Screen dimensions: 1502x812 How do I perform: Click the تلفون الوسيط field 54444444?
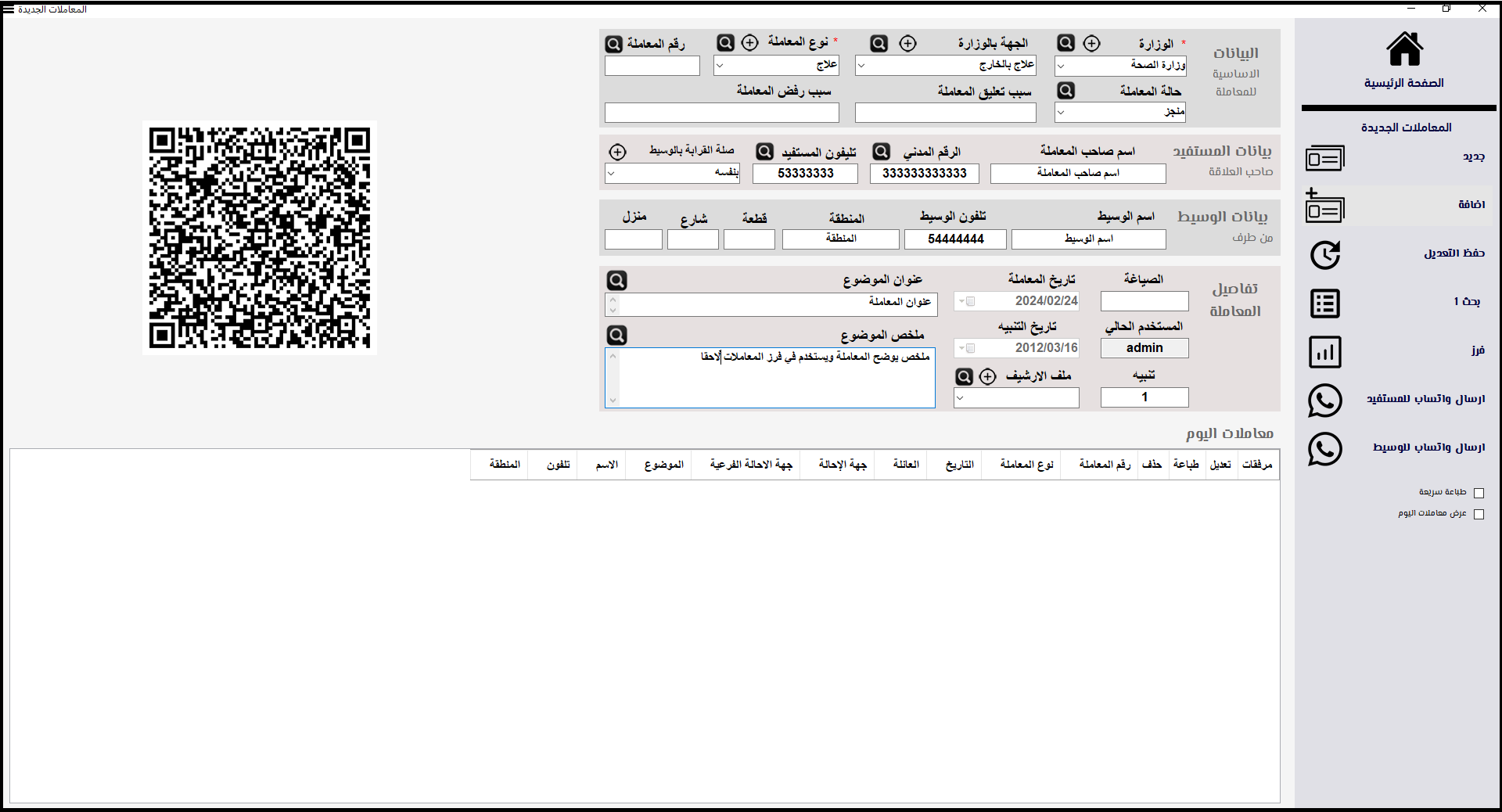click(x=955, y=239)
